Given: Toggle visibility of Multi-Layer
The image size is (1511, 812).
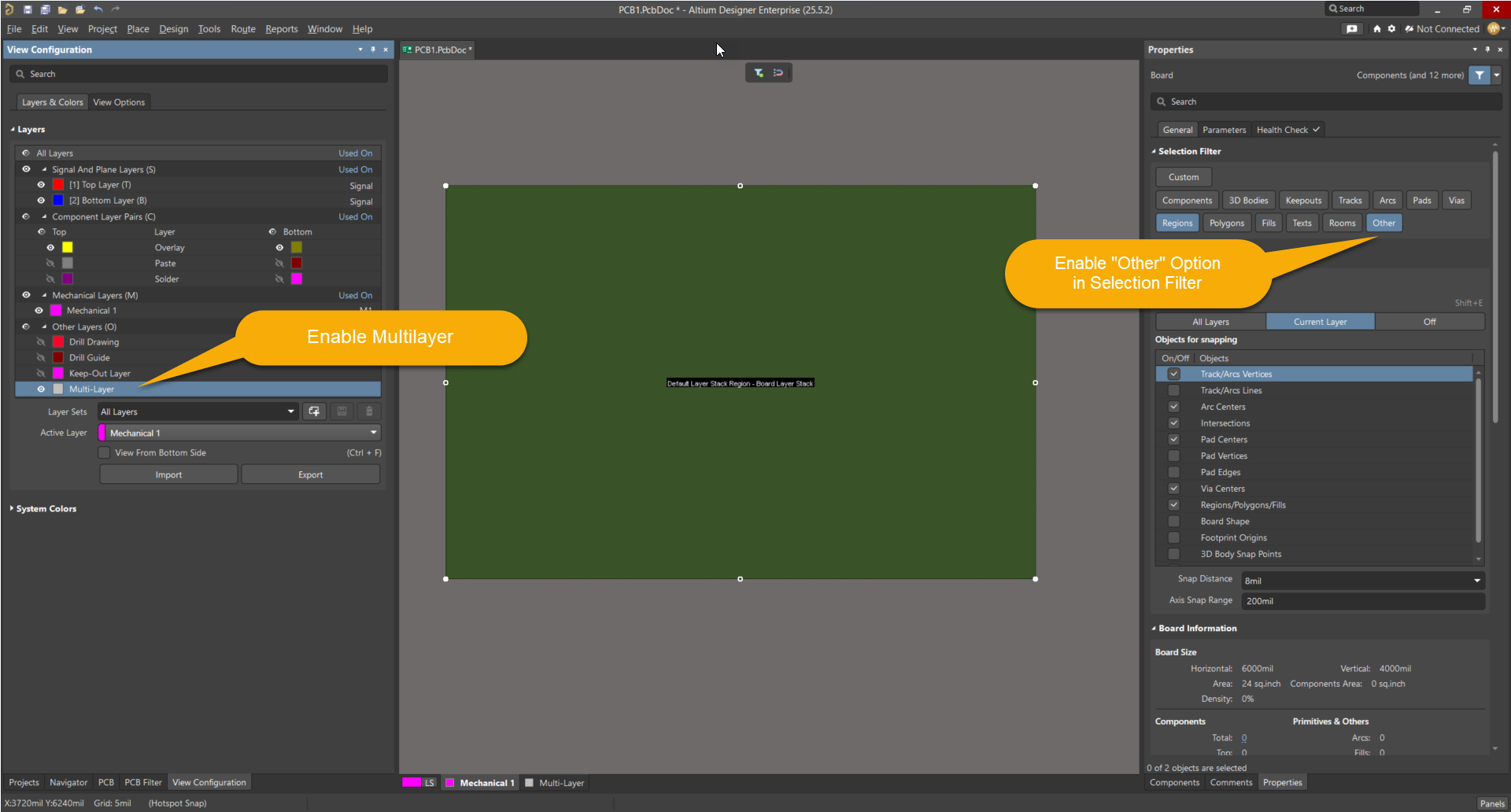Looking at the screenshot, I should pyautogui.click(x=41, y=389).
